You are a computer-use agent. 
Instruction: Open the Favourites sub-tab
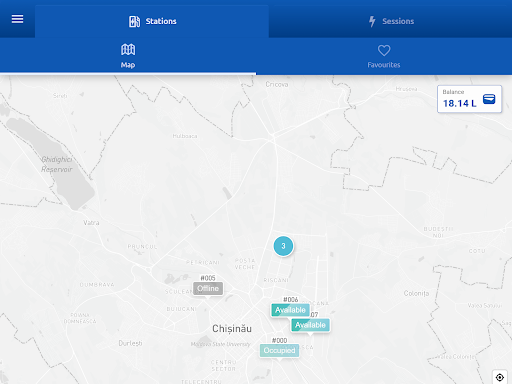tap(384, 56)
